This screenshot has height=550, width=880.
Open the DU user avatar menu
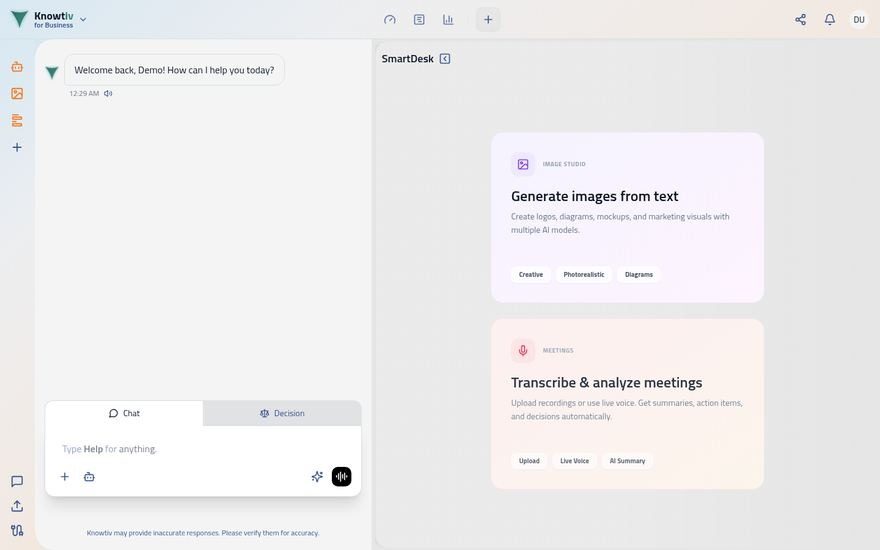[x=859, y=20]
